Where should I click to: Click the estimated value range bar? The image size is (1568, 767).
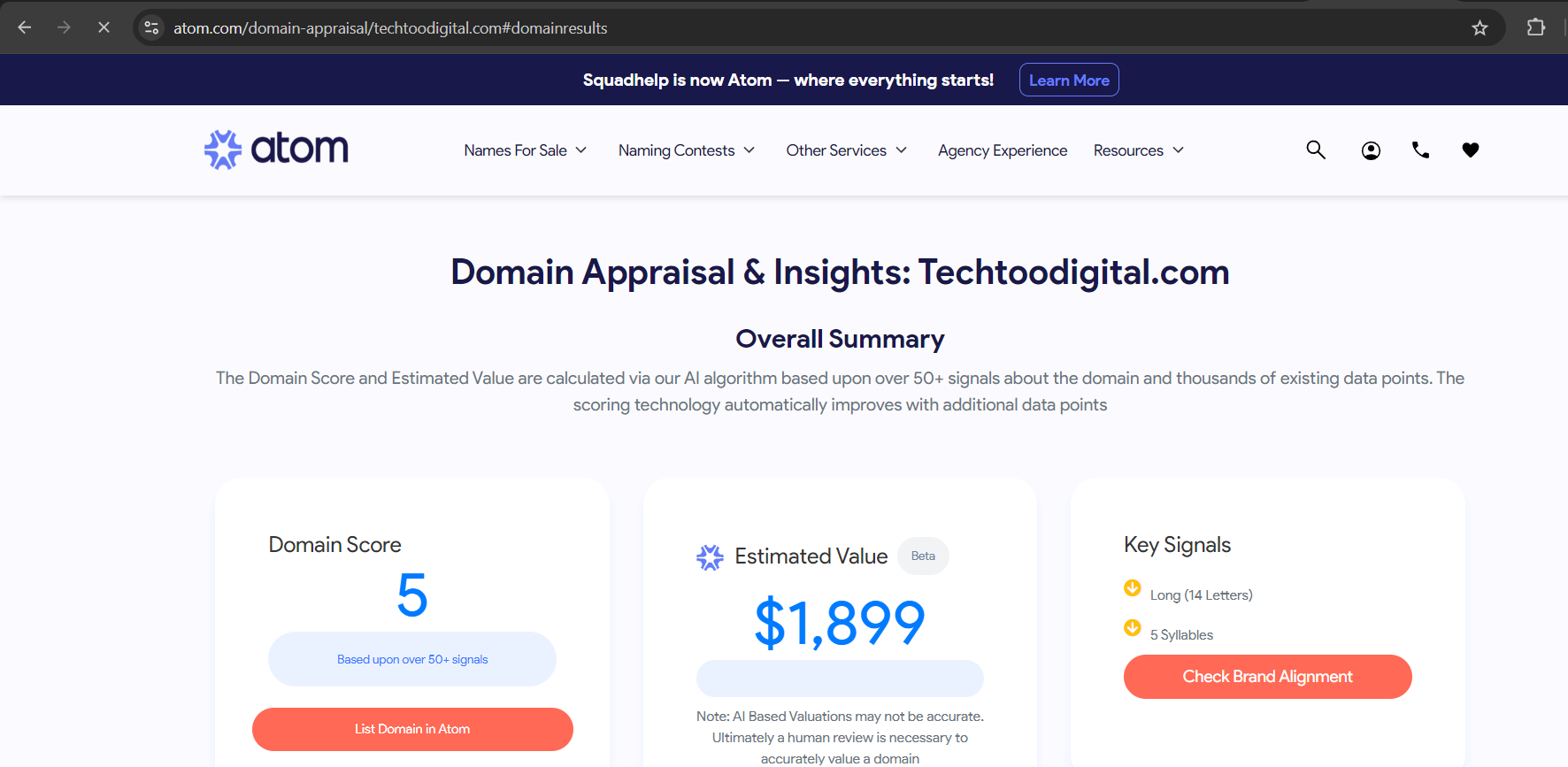point(840,679)
